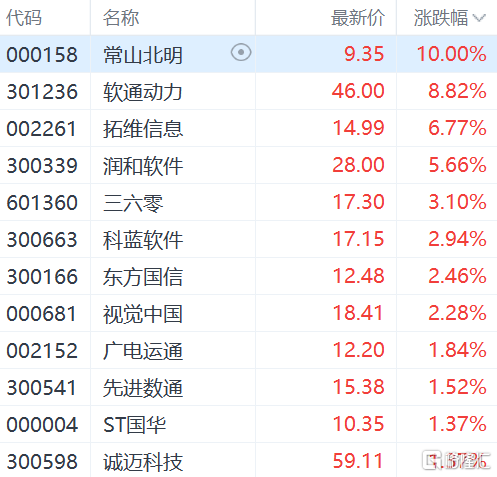Click price 46.00 for 软通动力
Viewport: 497px width, 477px height.
[358, 91]
